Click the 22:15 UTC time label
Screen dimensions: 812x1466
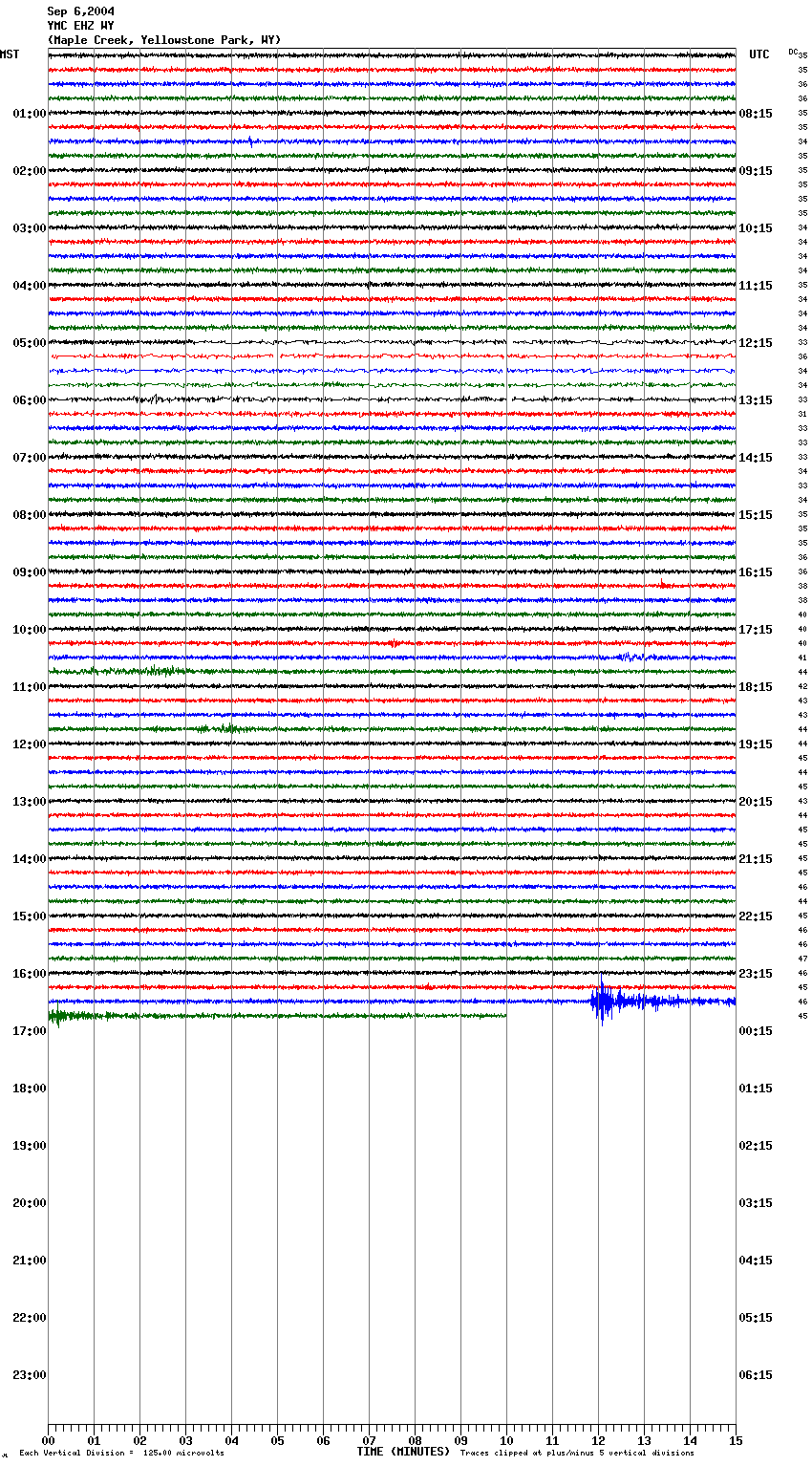pos(756,916)
